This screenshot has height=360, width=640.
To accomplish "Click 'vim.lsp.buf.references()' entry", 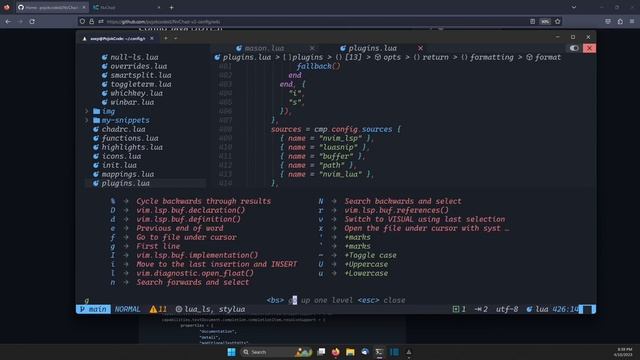I will point(396,210).
